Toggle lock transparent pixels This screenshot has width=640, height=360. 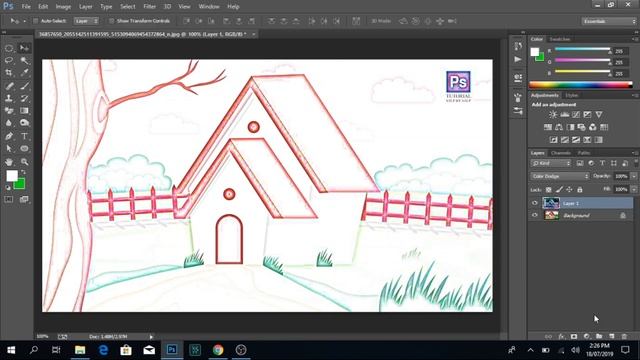click(549, 189)
